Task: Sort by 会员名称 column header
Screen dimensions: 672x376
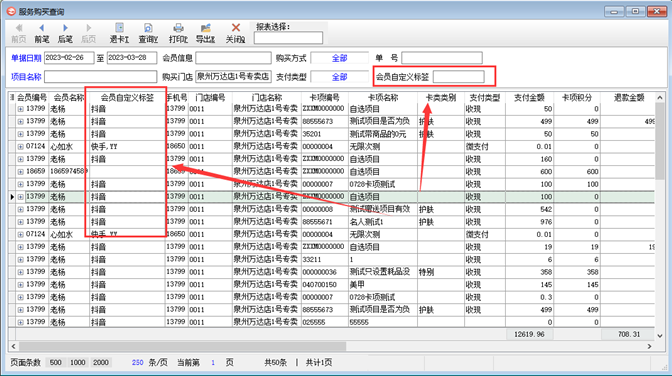Action: (69, 98)
